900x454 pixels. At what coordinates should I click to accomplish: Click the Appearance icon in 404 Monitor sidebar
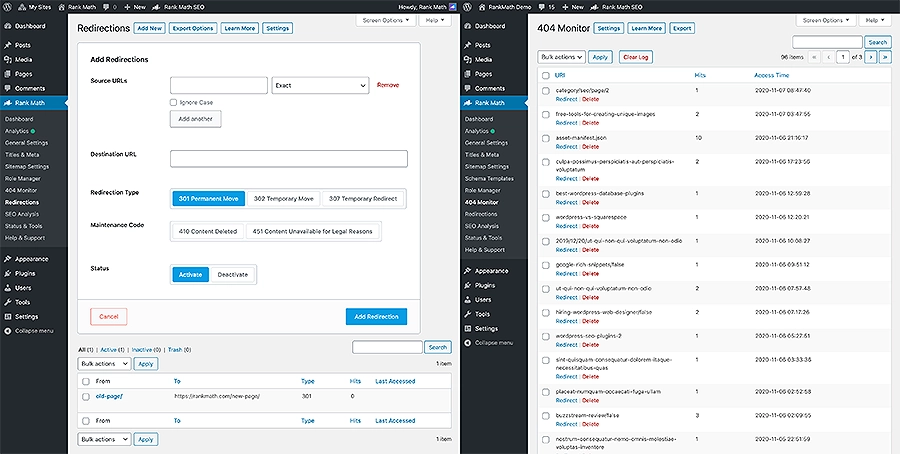tap(469, 270)
